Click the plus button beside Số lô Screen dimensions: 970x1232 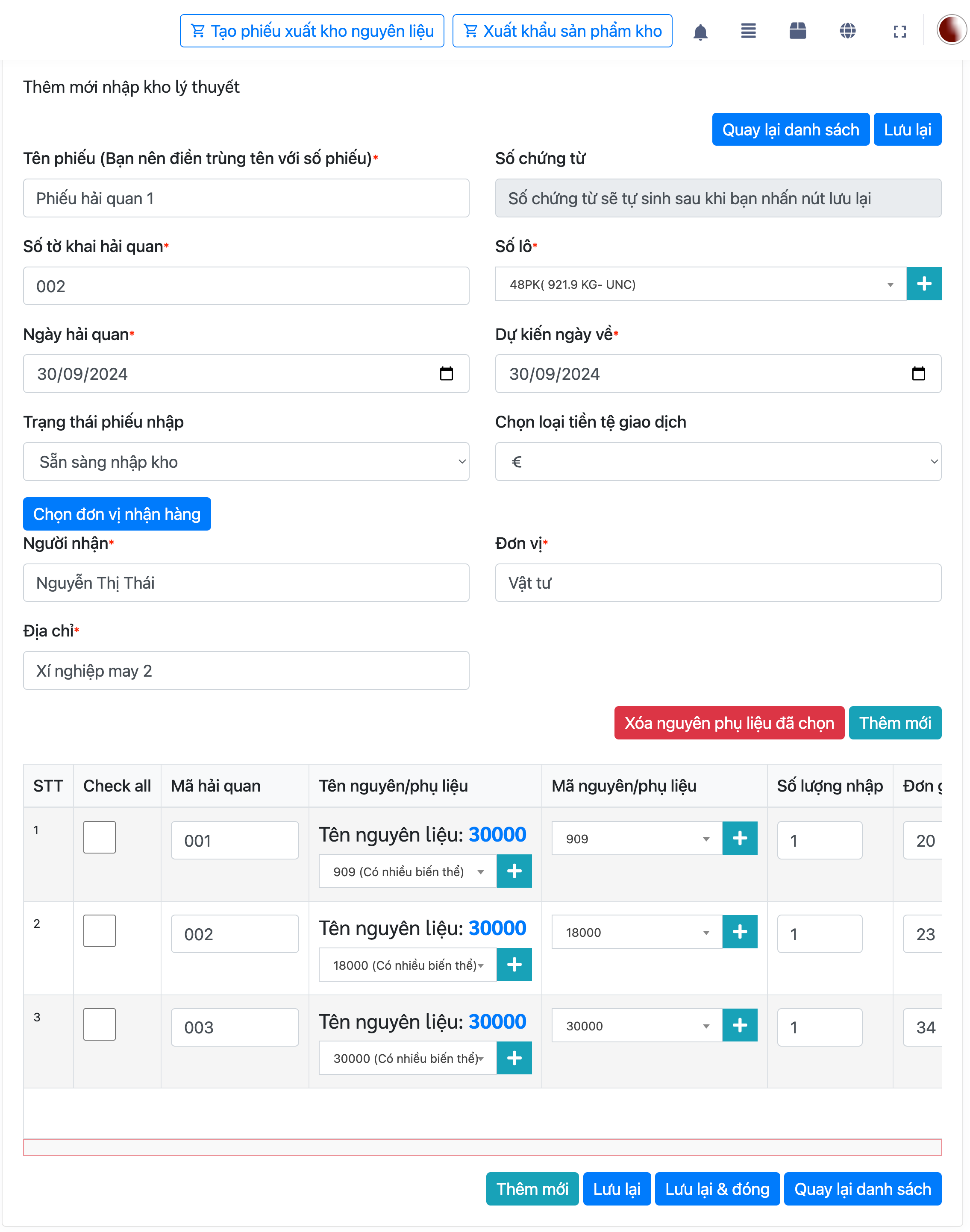923,284
